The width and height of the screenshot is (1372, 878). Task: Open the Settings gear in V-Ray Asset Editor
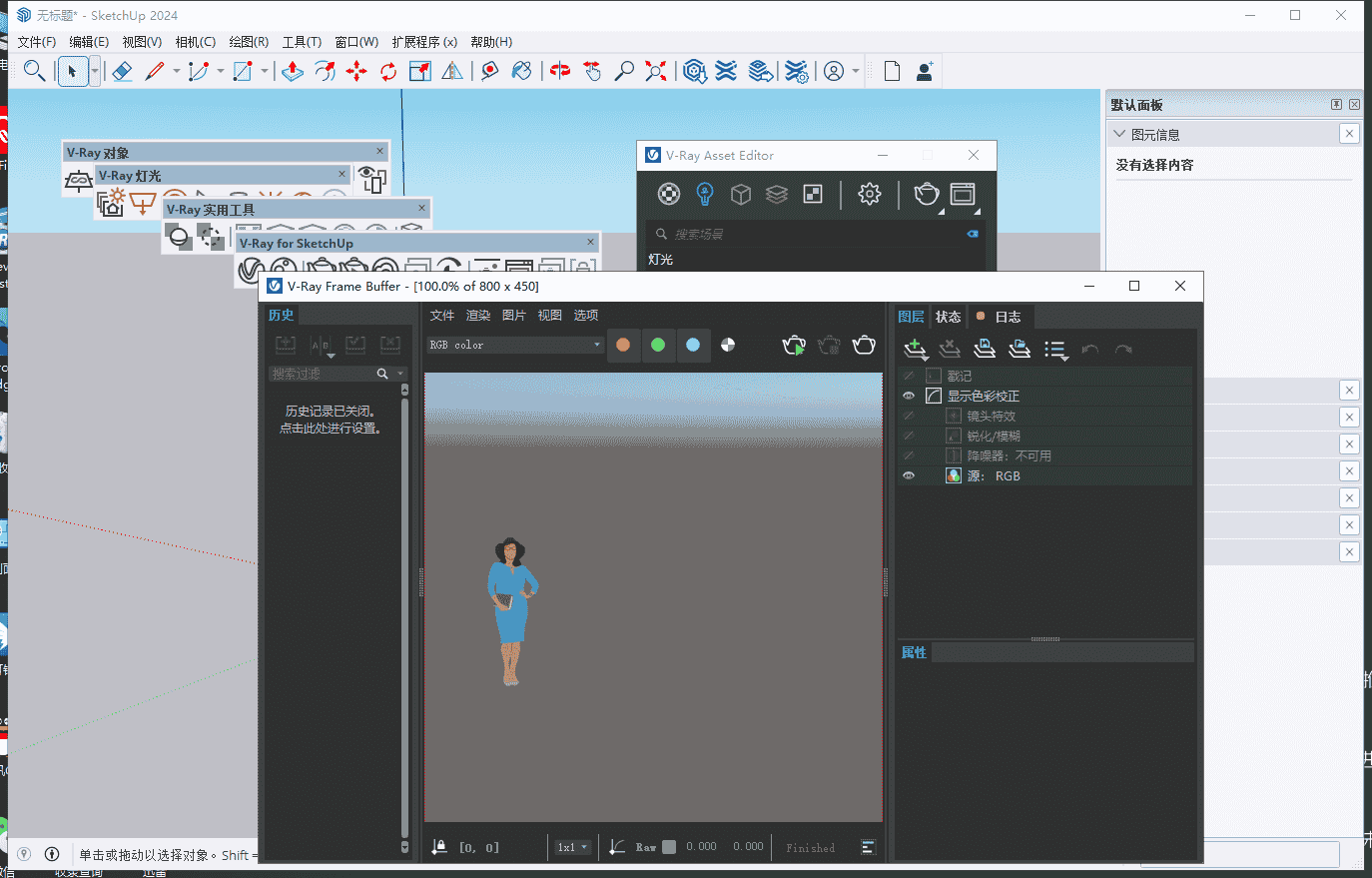tap(869, 194)
